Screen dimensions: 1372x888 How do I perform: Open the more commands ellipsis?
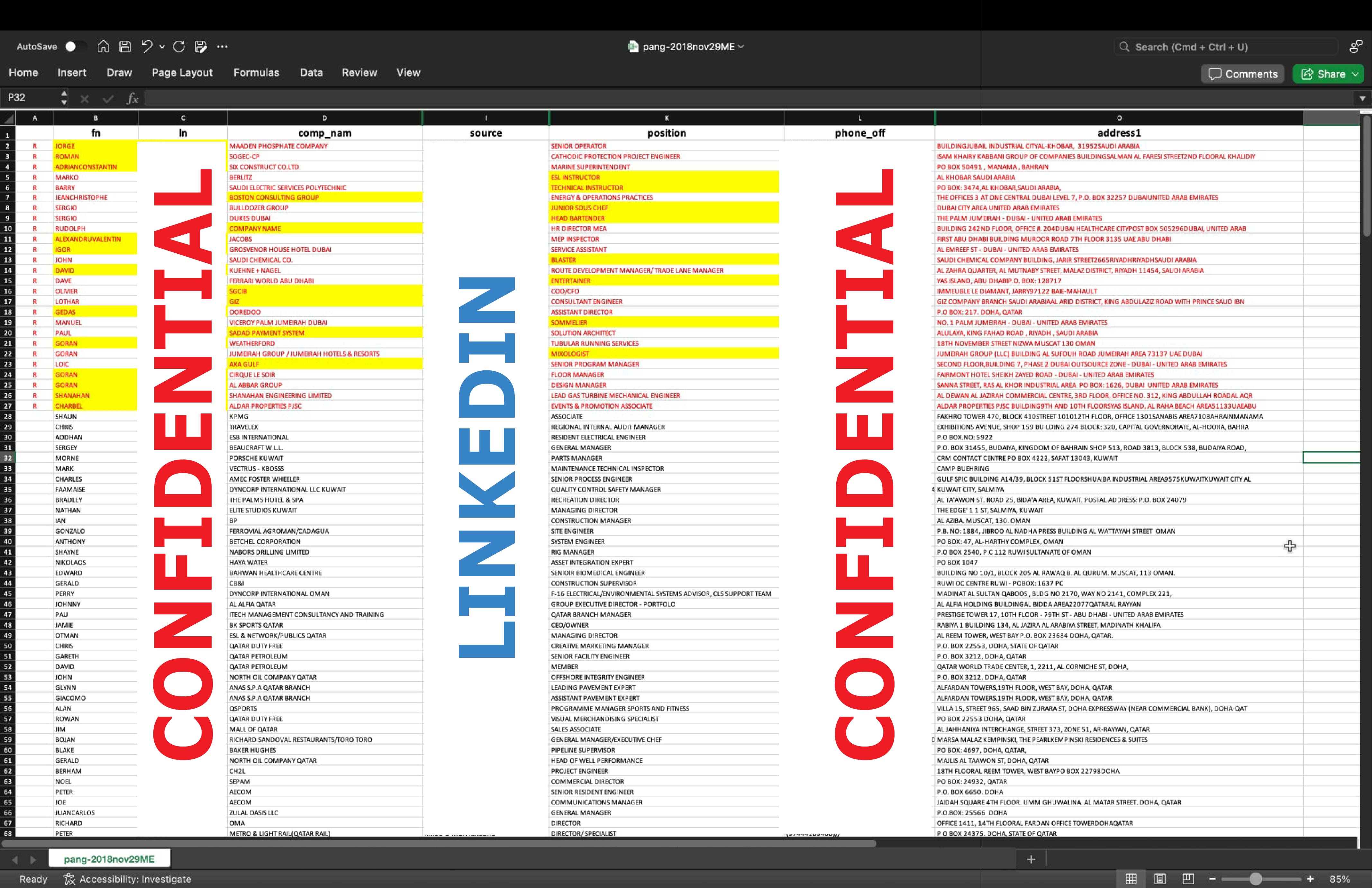222,47
